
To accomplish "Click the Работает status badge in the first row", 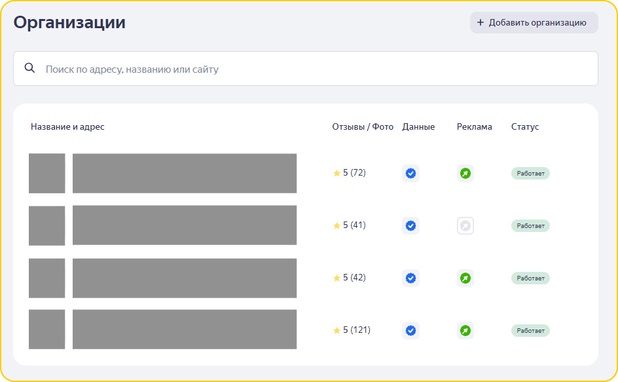I will coord(530,173).
